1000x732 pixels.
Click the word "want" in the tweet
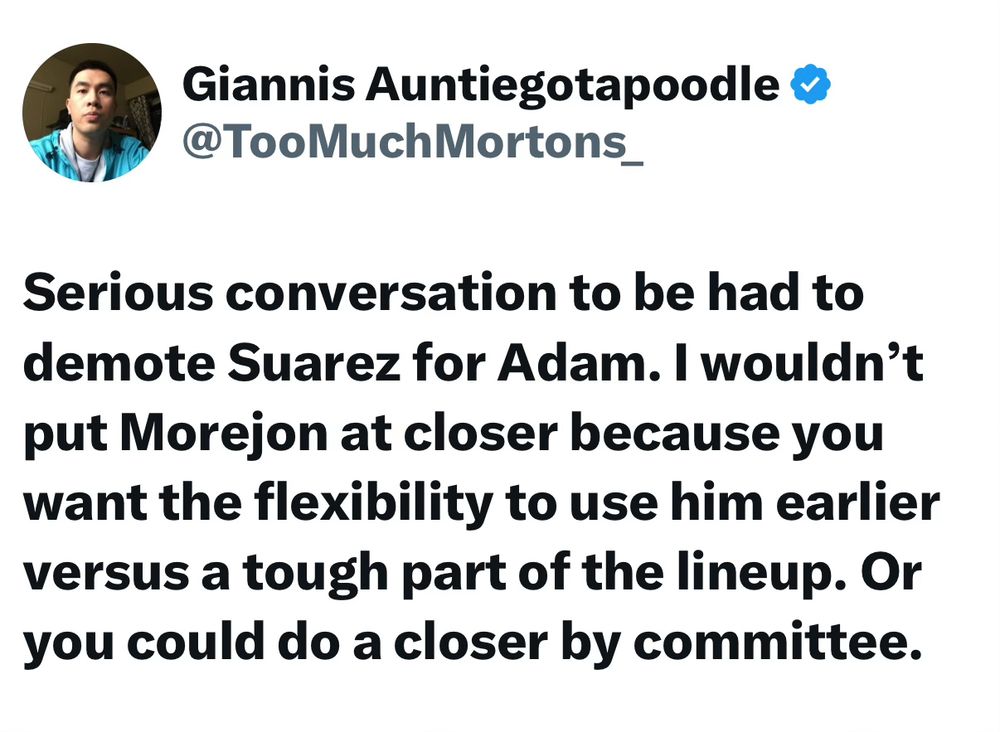(84, 504)
